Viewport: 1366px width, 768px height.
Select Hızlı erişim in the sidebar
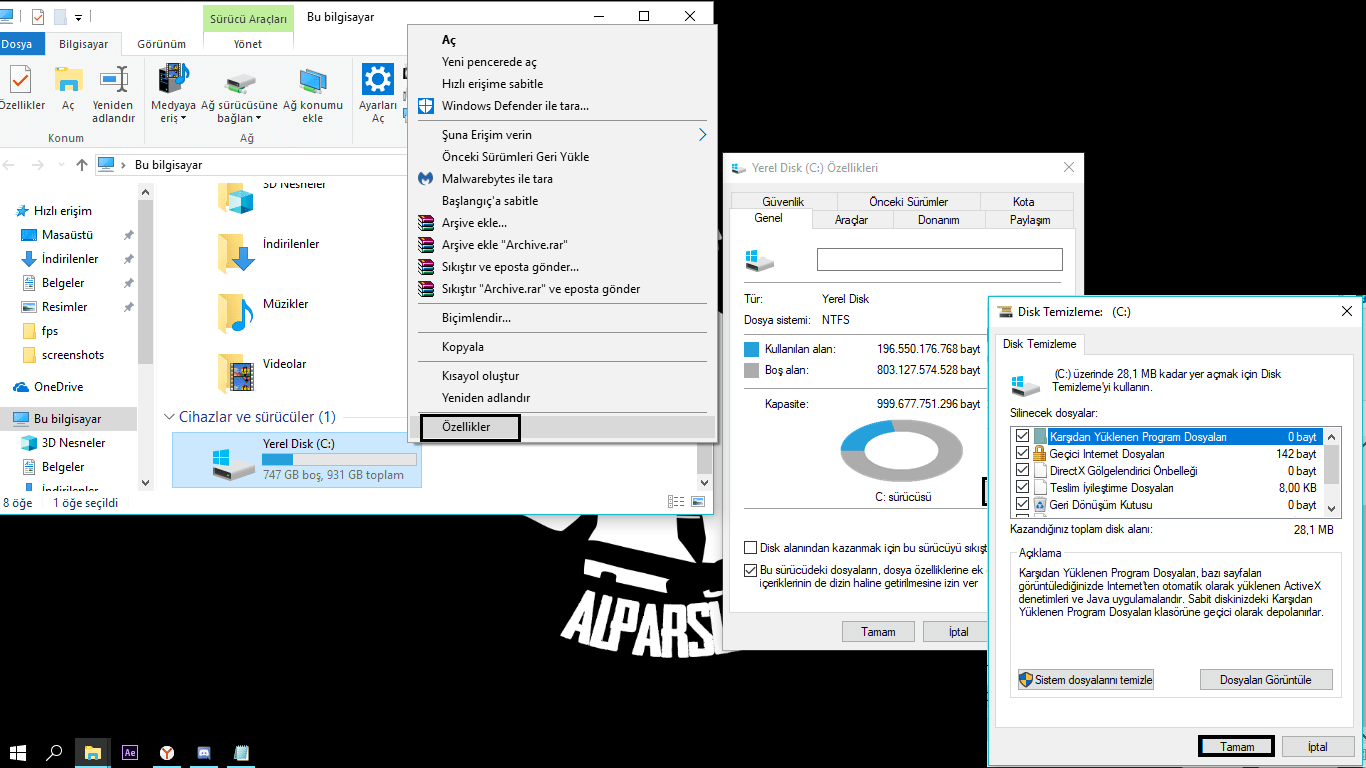tap(63, 211)
